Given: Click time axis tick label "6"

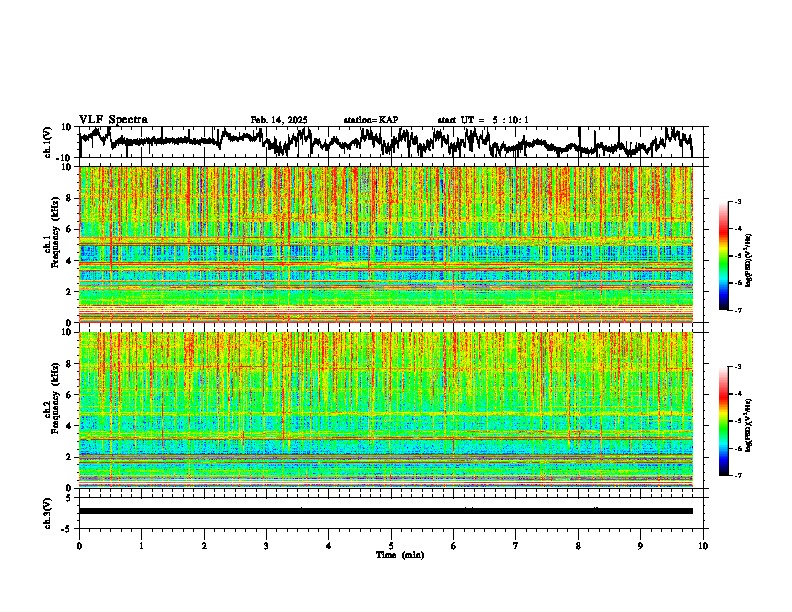Looking at the screenshot, I should (x=453, y=546).
